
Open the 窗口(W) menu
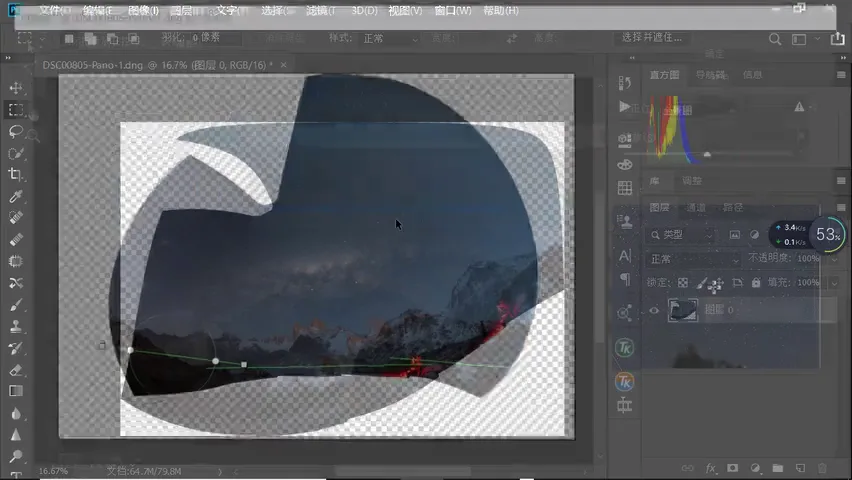[x=453, y=10]
